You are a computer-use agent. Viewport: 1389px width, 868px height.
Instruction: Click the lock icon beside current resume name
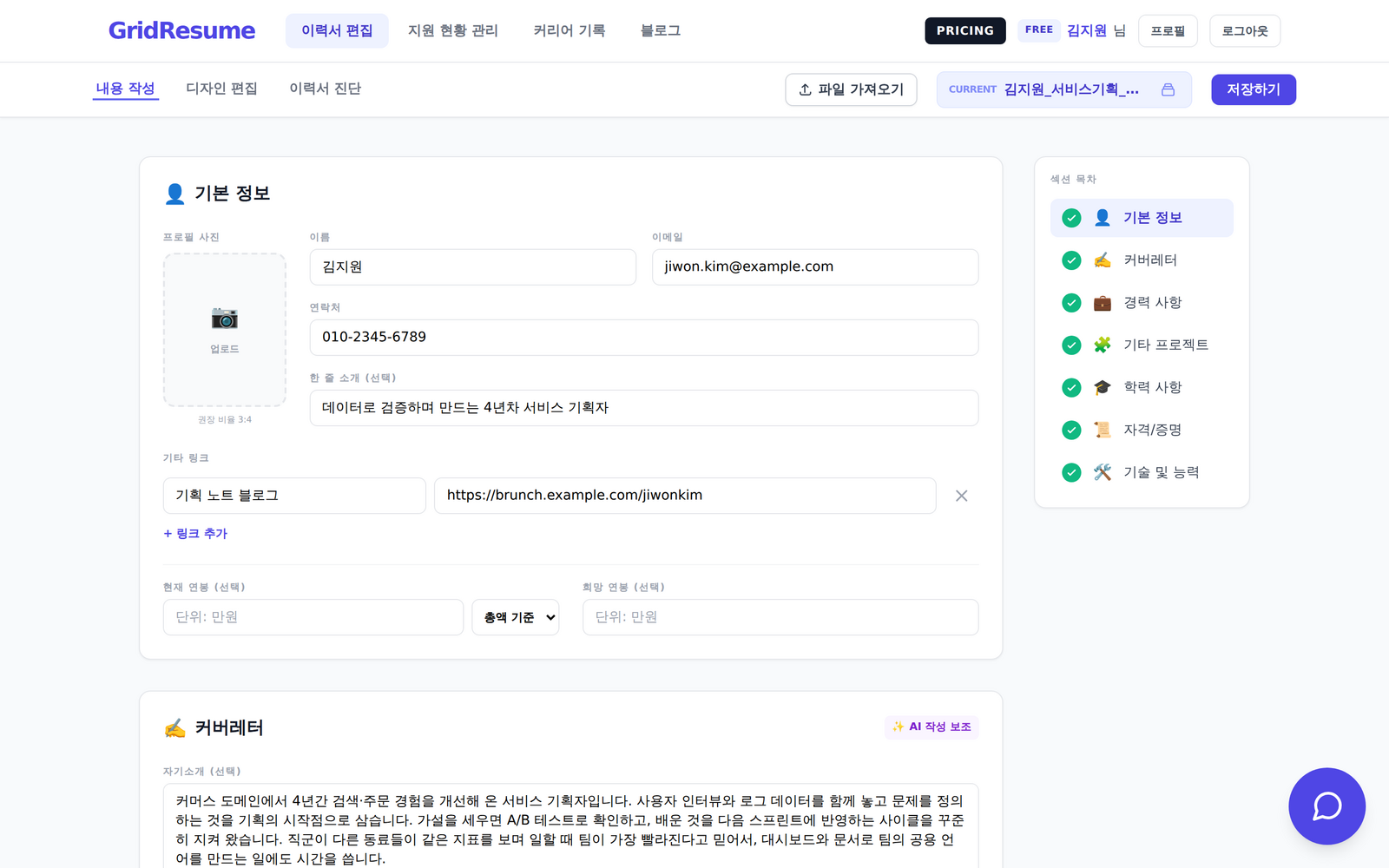click(1168, 89)
